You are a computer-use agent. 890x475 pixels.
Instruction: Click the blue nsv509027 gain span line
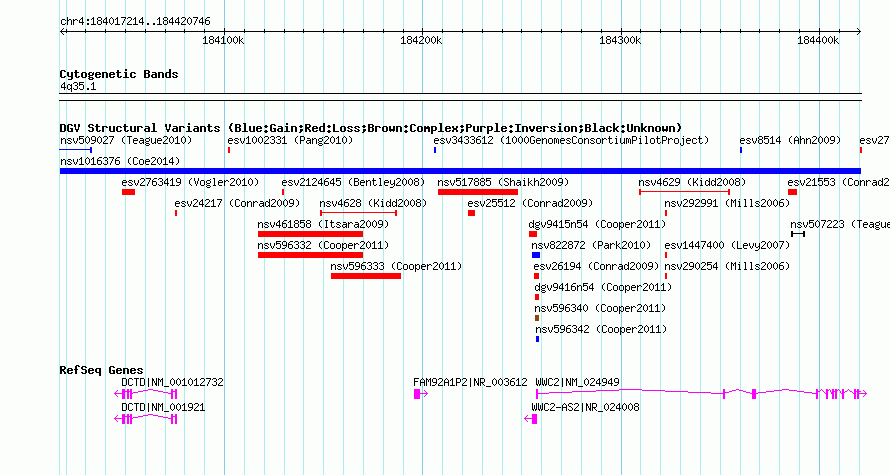pyautogui.click(x=75, y=150)
